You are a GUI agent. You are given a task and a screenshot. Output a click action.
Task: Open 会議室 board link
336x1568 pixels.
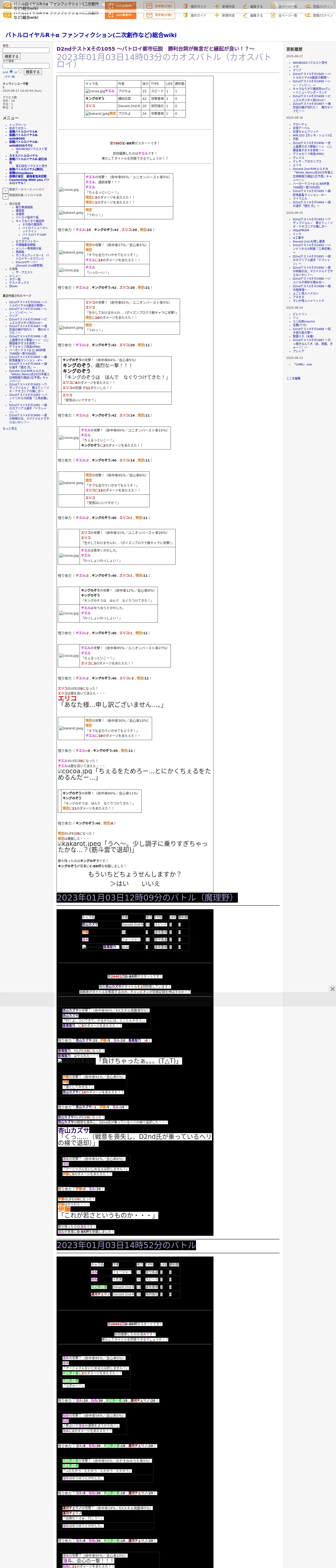pos(20,214)
